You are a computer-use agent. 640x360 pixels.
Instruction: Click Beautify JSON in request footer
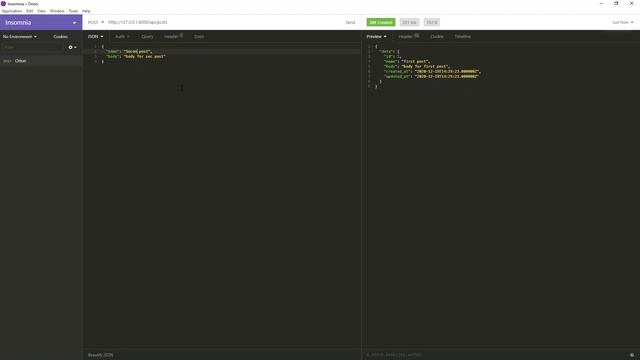tap(100, 355)
